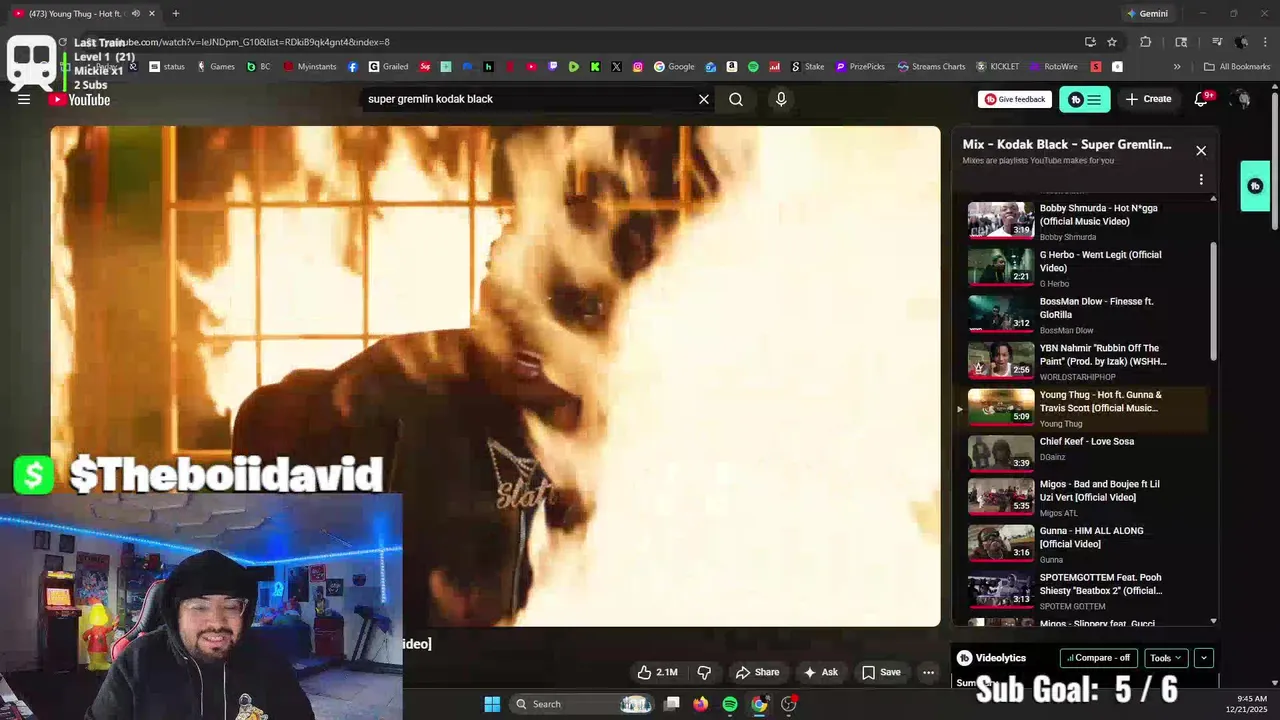Click the Windows taskbar Search box

(583, 704)
